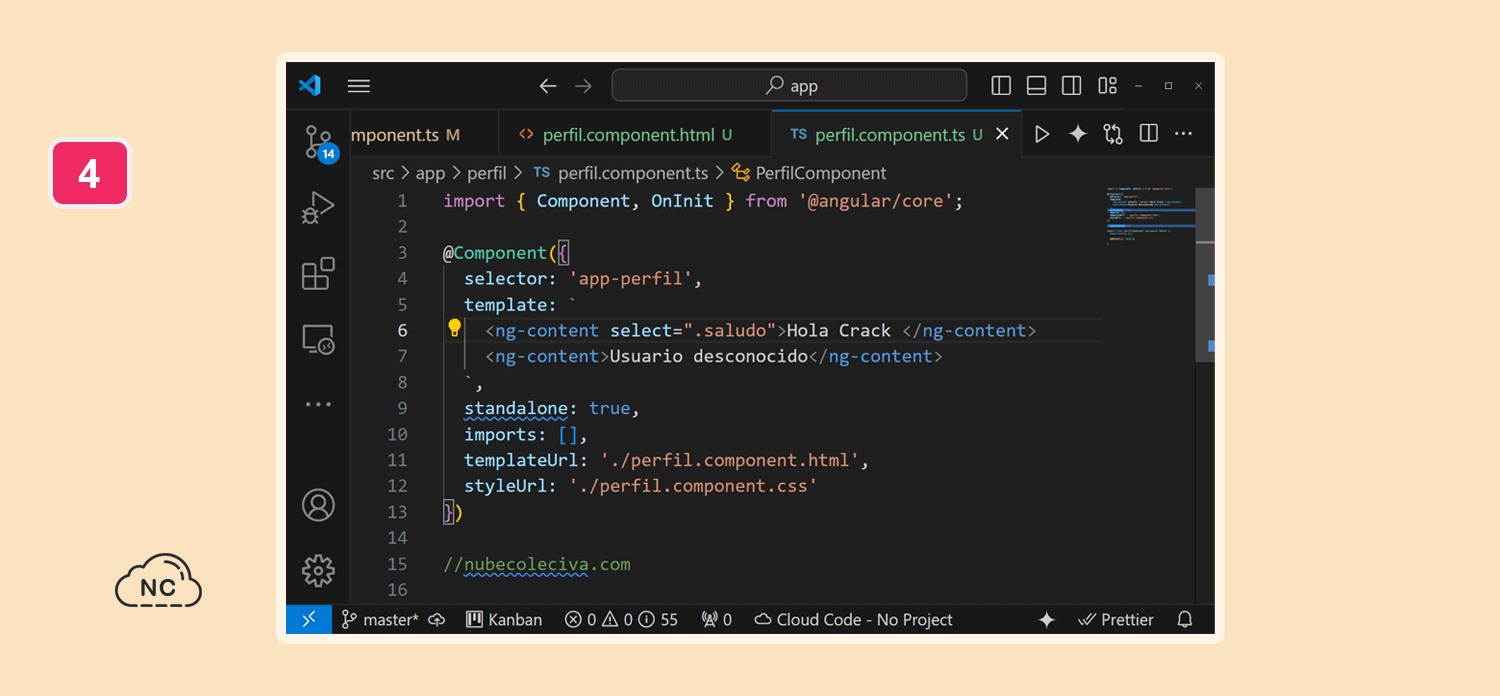Viewport: 1500px width, 696px height.
Task: Open the Manage settings gear
Action: pyautogui.click(x=318, y=570)
